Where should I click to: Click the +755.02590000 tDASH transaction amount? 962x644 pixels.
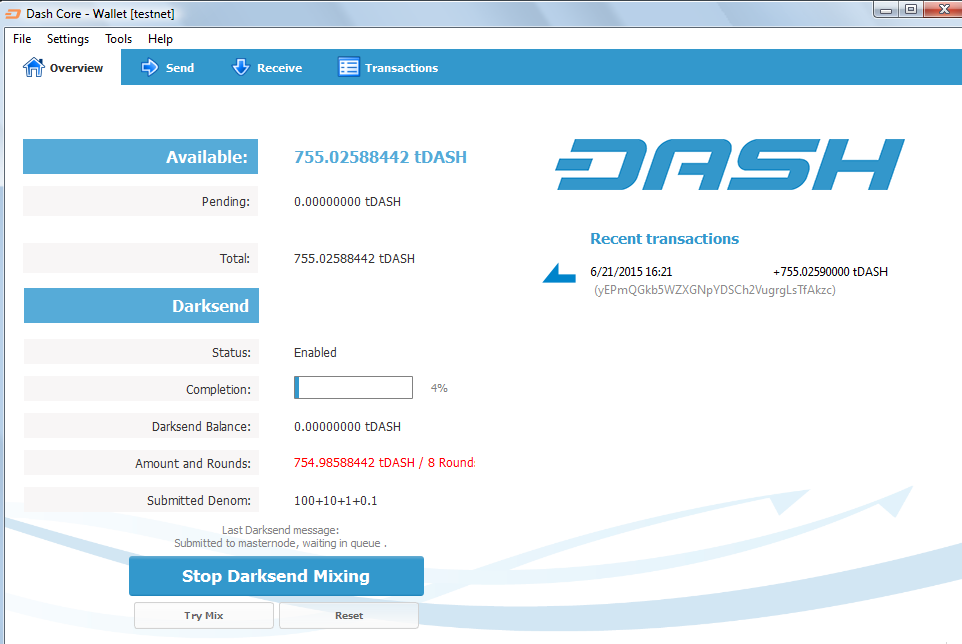(830, 272)
